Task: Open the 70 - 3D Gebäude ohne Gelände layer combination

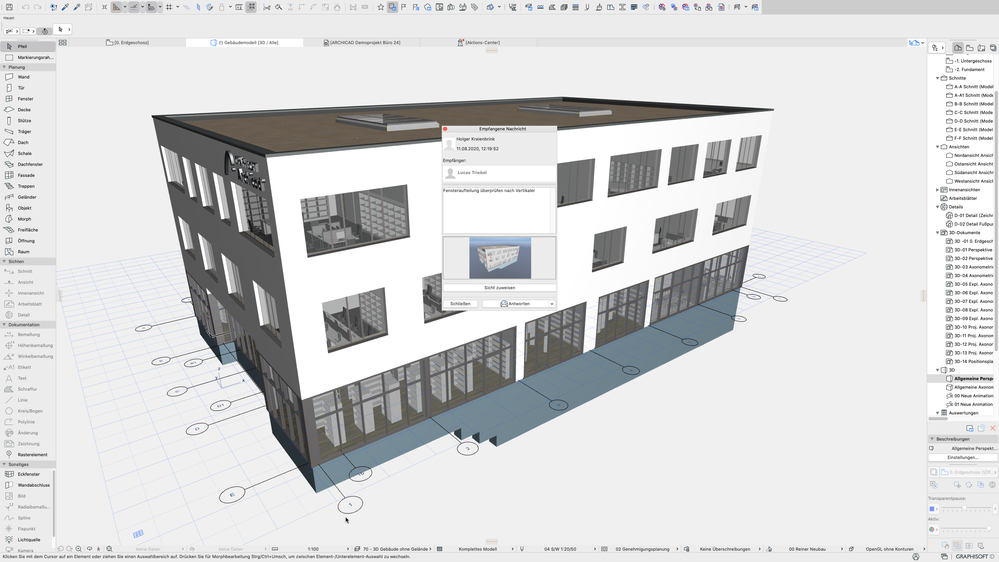Action: [396, 549]
